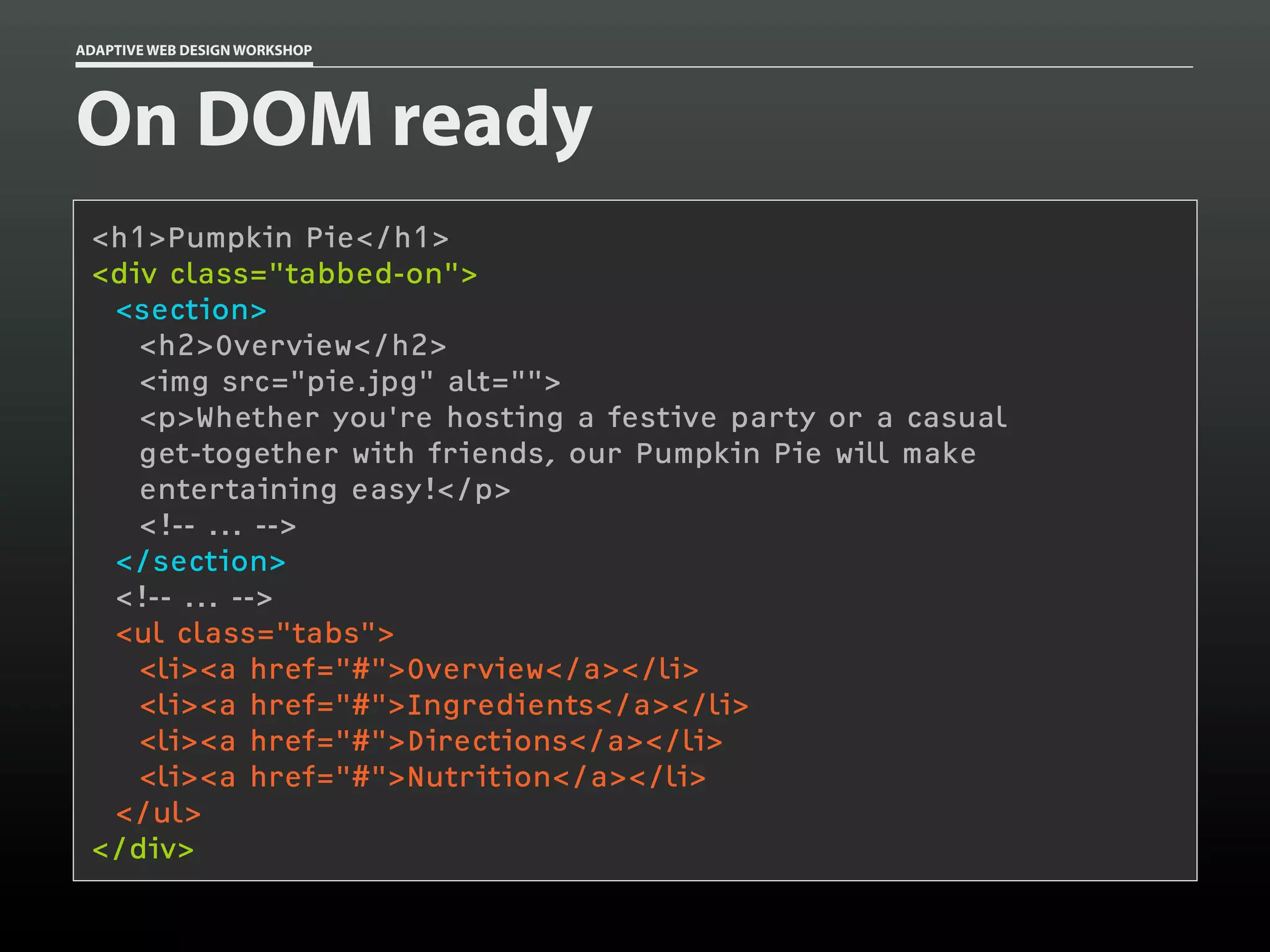Click the green '<div class="tabbed-on">' line
This screenshot has height=952, width=1270.
285,274
